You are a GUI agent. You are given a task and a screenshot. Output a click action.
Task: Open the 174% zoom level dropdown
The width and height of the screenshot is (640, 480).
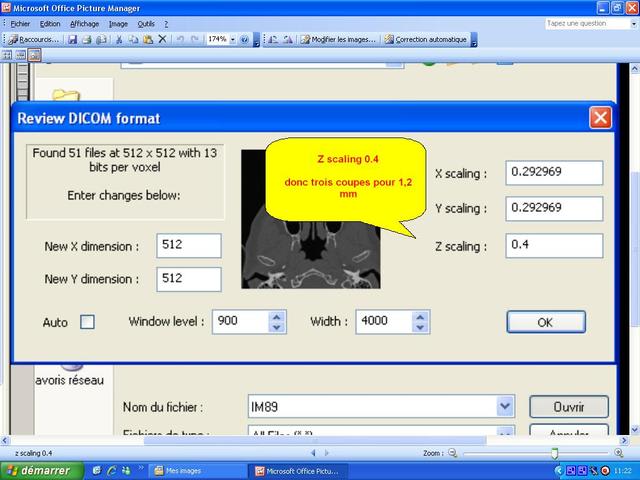233,40
